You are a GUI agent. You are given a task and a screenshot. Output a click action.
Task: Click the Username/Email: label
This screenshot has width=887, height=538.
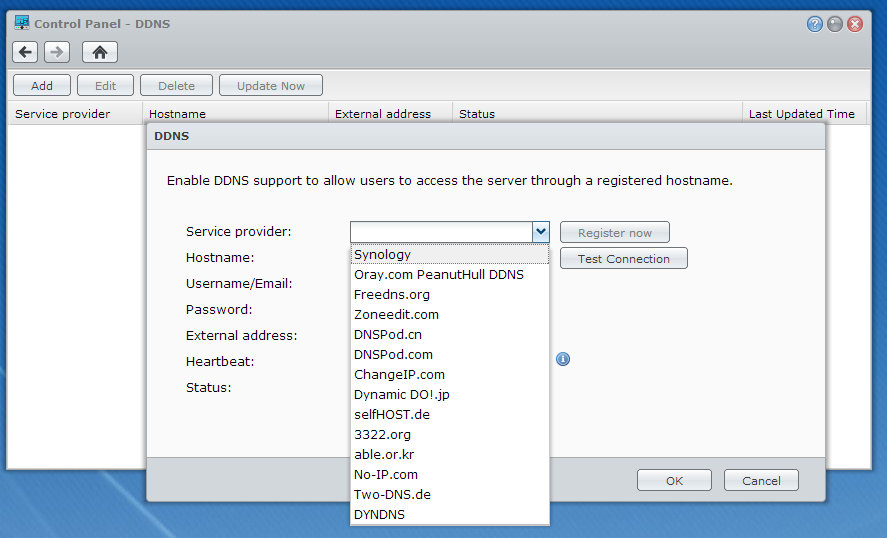[239, 283]
